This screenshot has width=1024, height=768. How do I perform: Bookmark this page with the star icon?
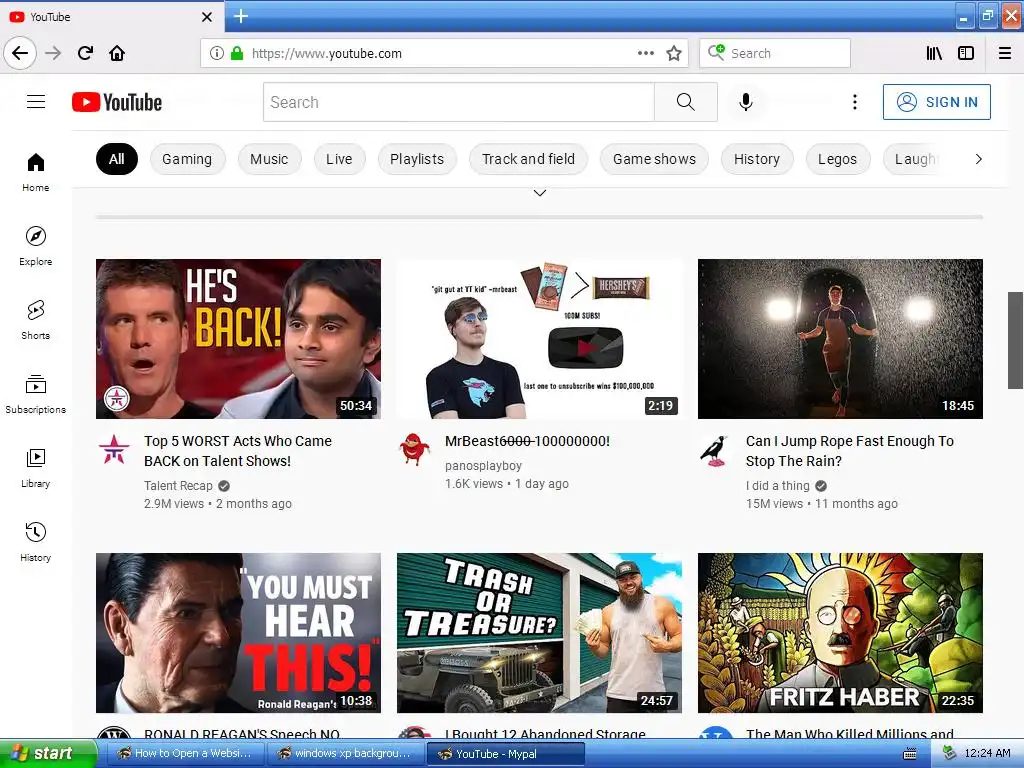point(674,53)
